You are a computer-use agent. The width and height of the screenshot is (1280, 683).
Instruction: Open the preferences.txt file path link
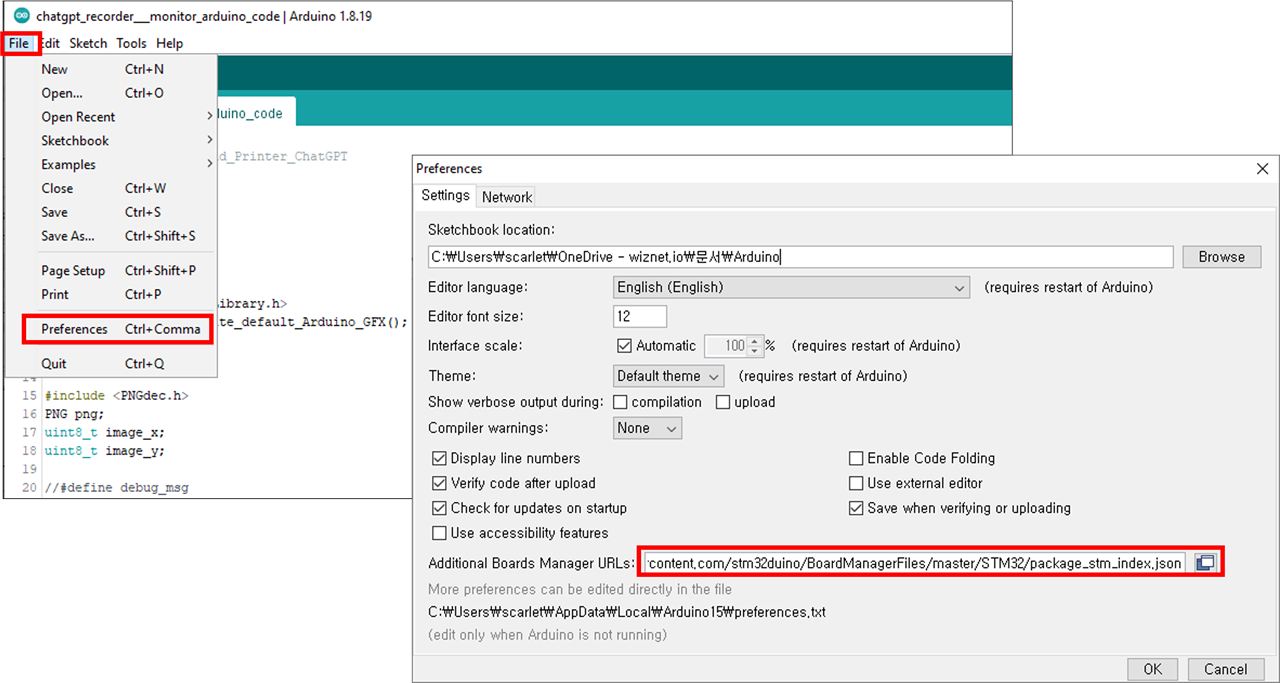tap(627, 612)
